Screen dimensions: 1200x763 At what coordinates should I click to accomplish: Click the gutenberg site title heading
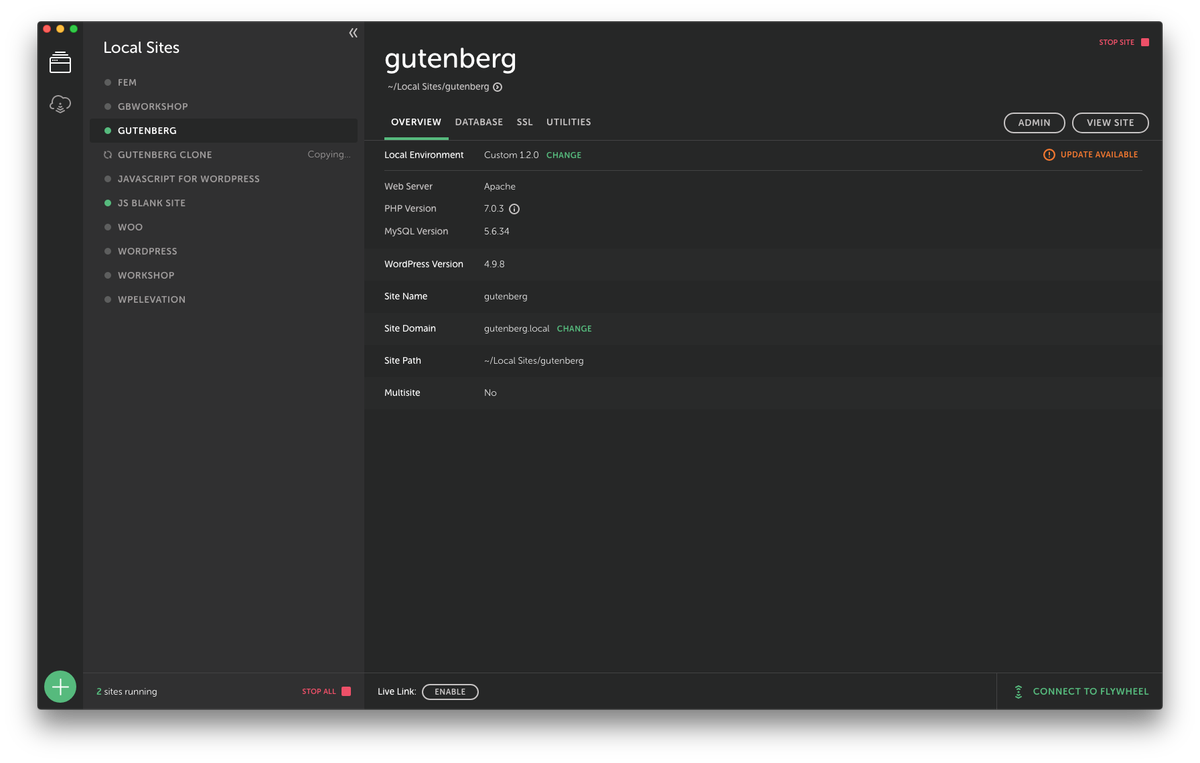tap(450, 59)
